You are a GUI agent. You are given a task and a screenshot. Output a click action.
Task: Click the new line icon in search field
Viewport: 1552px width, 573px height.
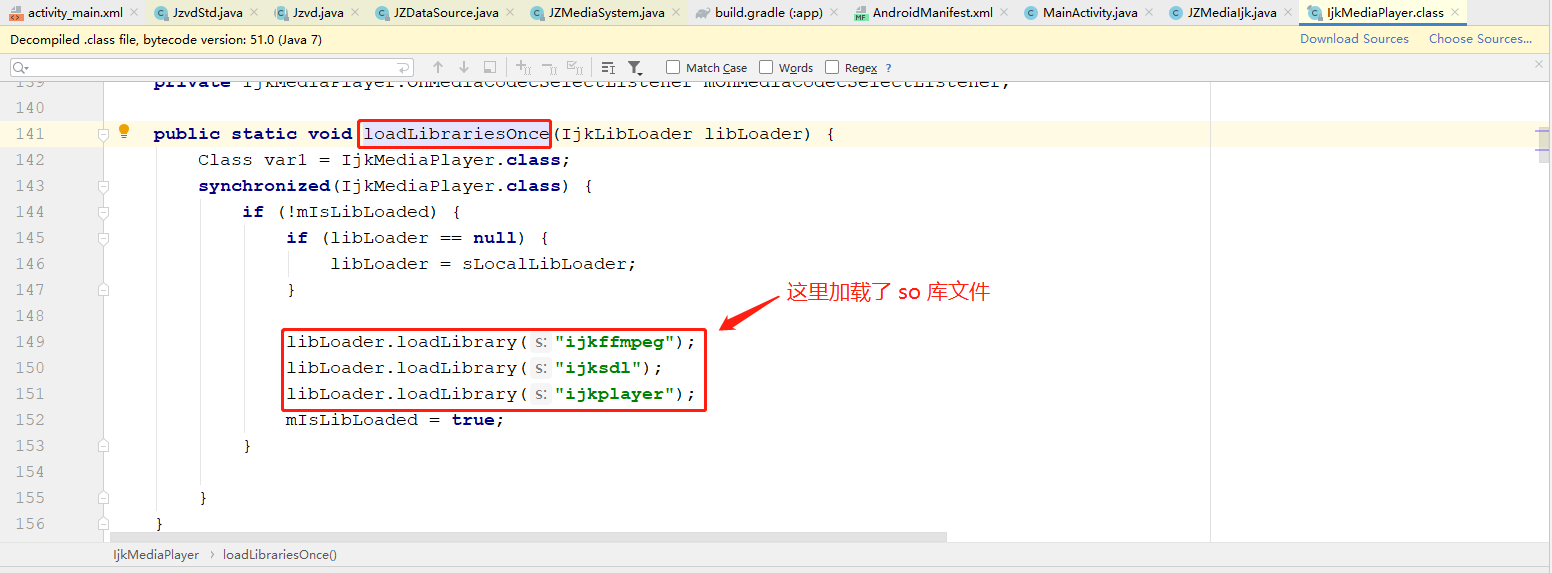click(403, 67)
